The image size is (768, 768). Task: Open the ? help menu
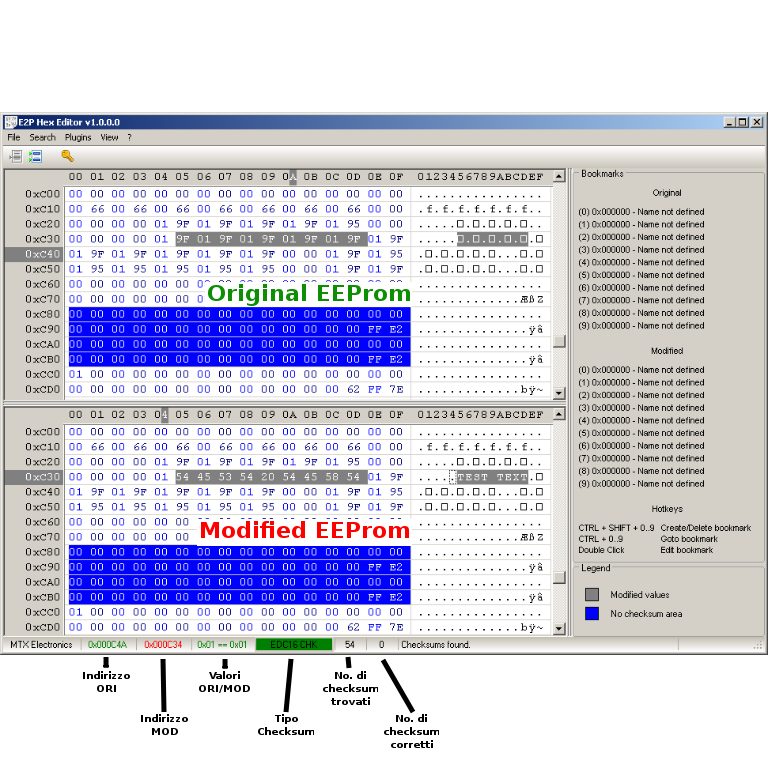pyautogui.click(x=129, y=137)
